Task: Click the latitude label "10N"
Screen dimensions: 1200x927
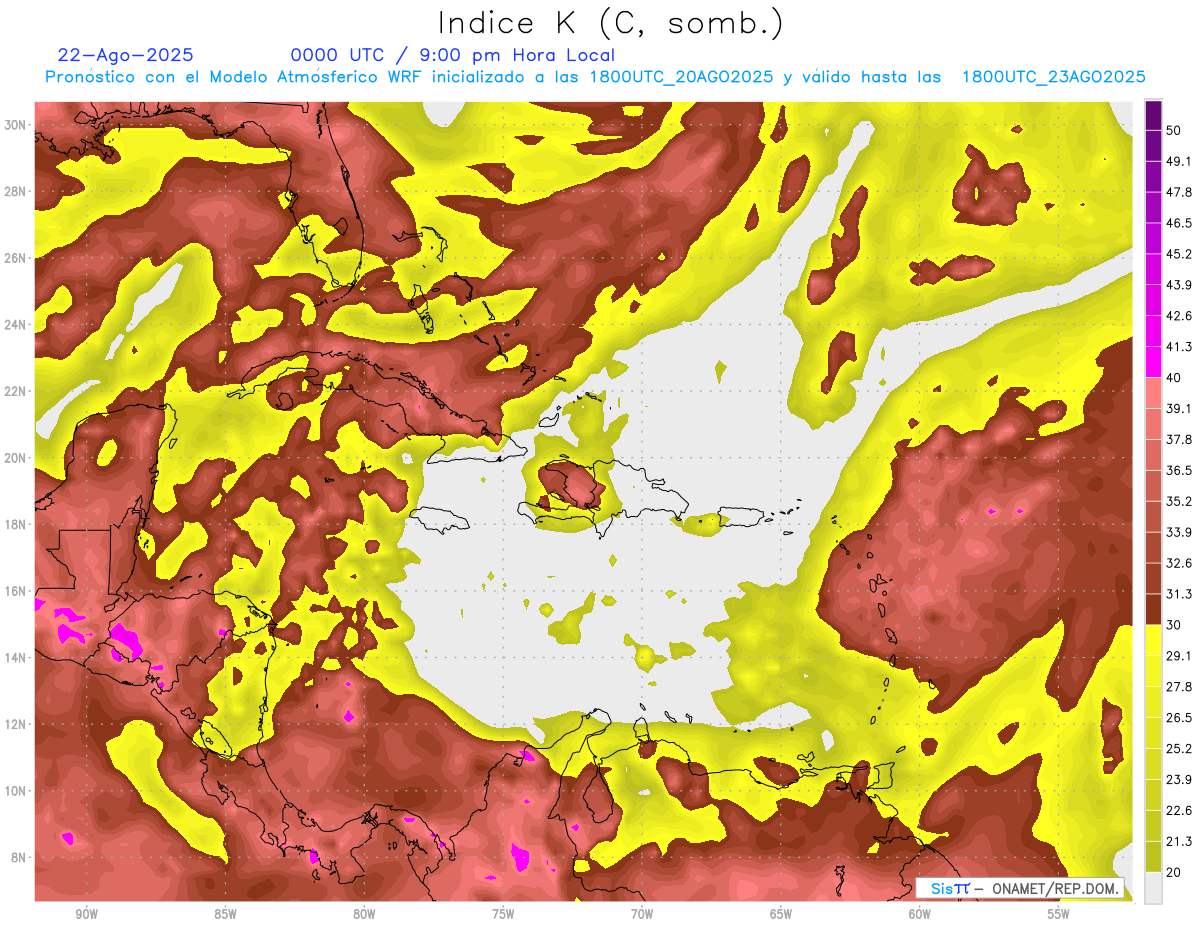Action: (x=16, y=791)
